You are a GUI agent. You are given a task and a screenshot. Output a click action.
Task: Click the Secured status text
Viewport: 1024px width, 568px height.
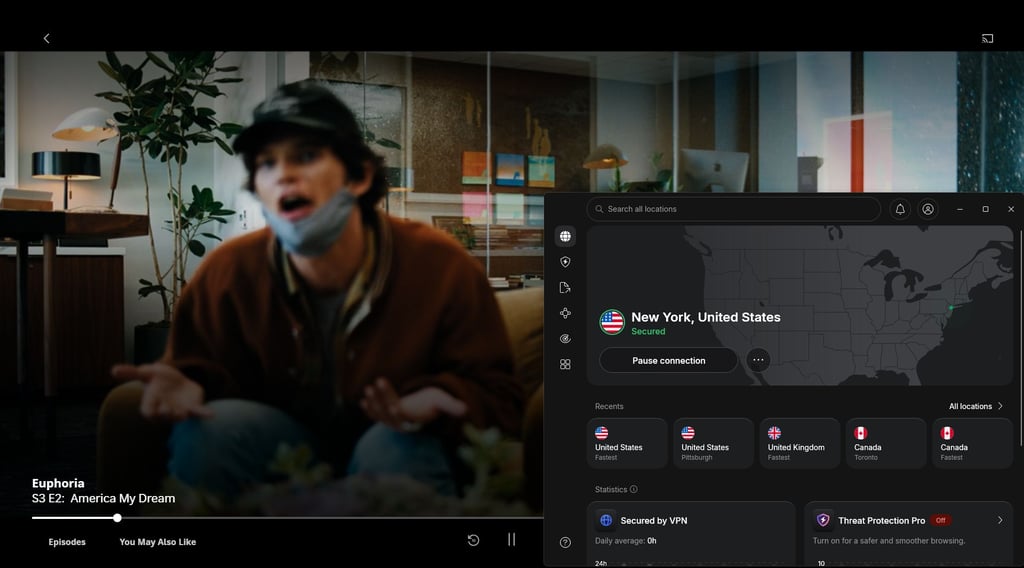(x=648, y=332)
